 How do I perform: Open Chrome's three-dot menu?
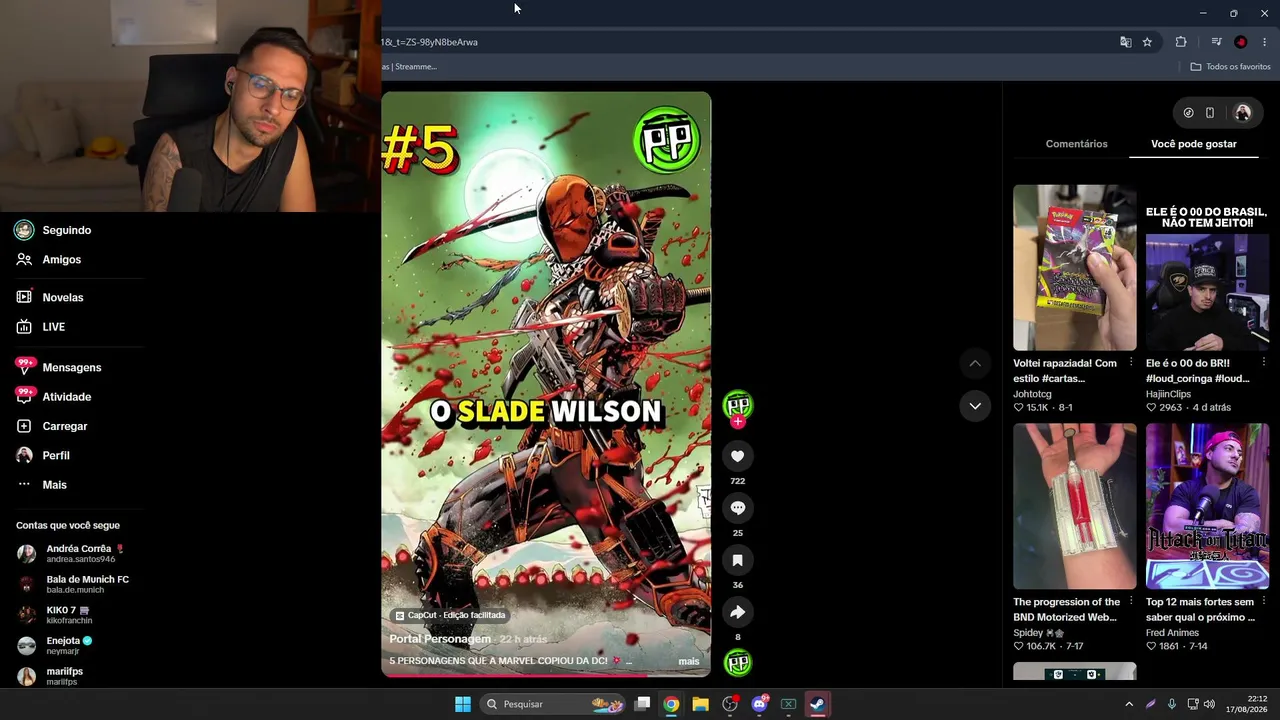tap(1265, 42)
